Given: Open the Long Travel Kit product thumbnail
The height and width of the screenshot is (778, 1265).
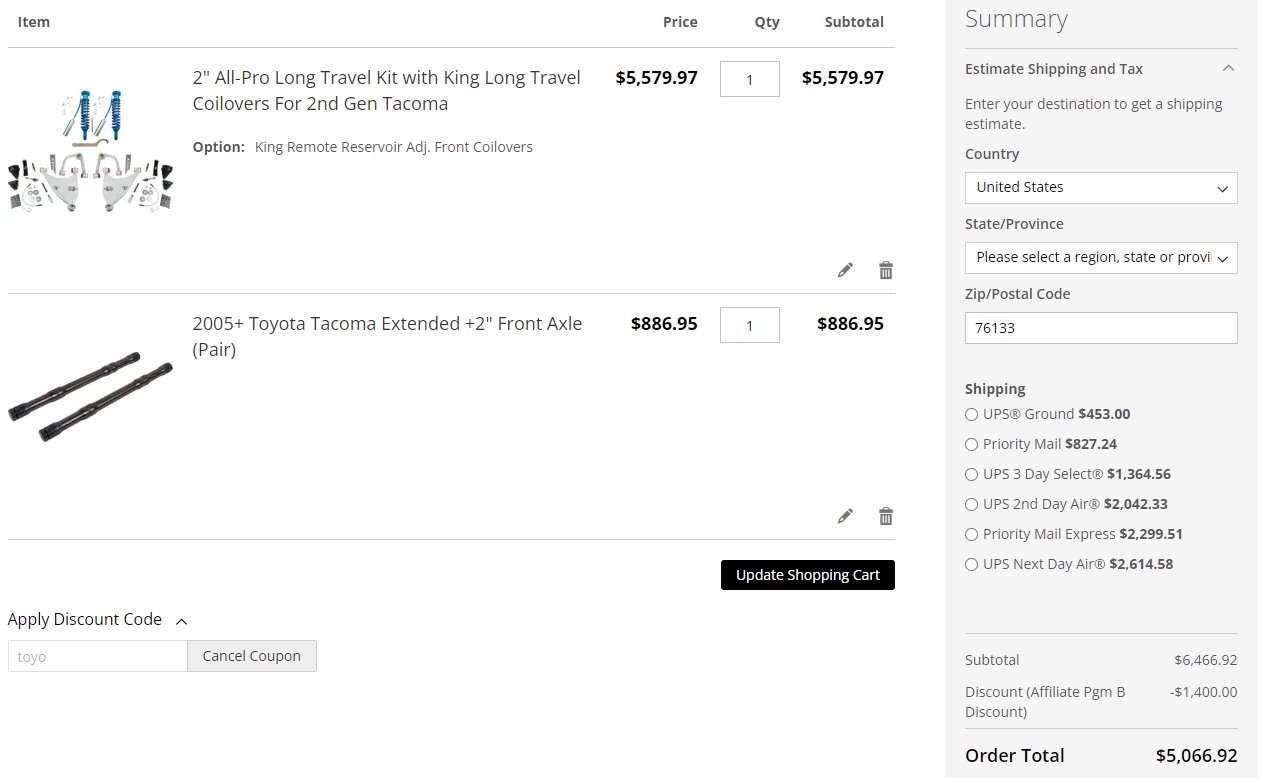Looking at the screenshot, I should pyautogui.click(x=91, y=150).
